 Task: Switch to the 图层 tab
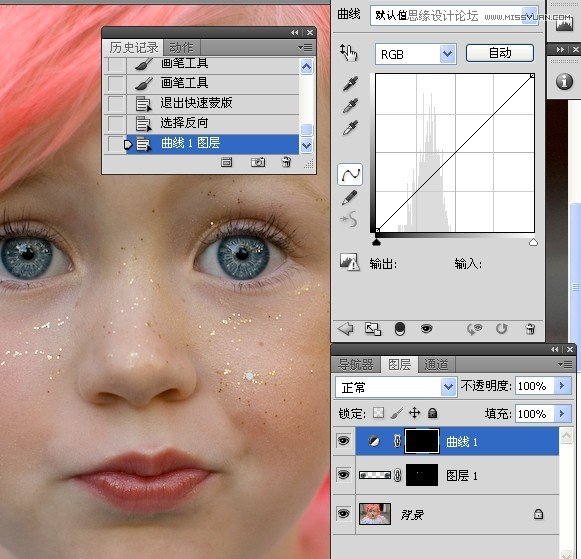(x=399, y=365)
